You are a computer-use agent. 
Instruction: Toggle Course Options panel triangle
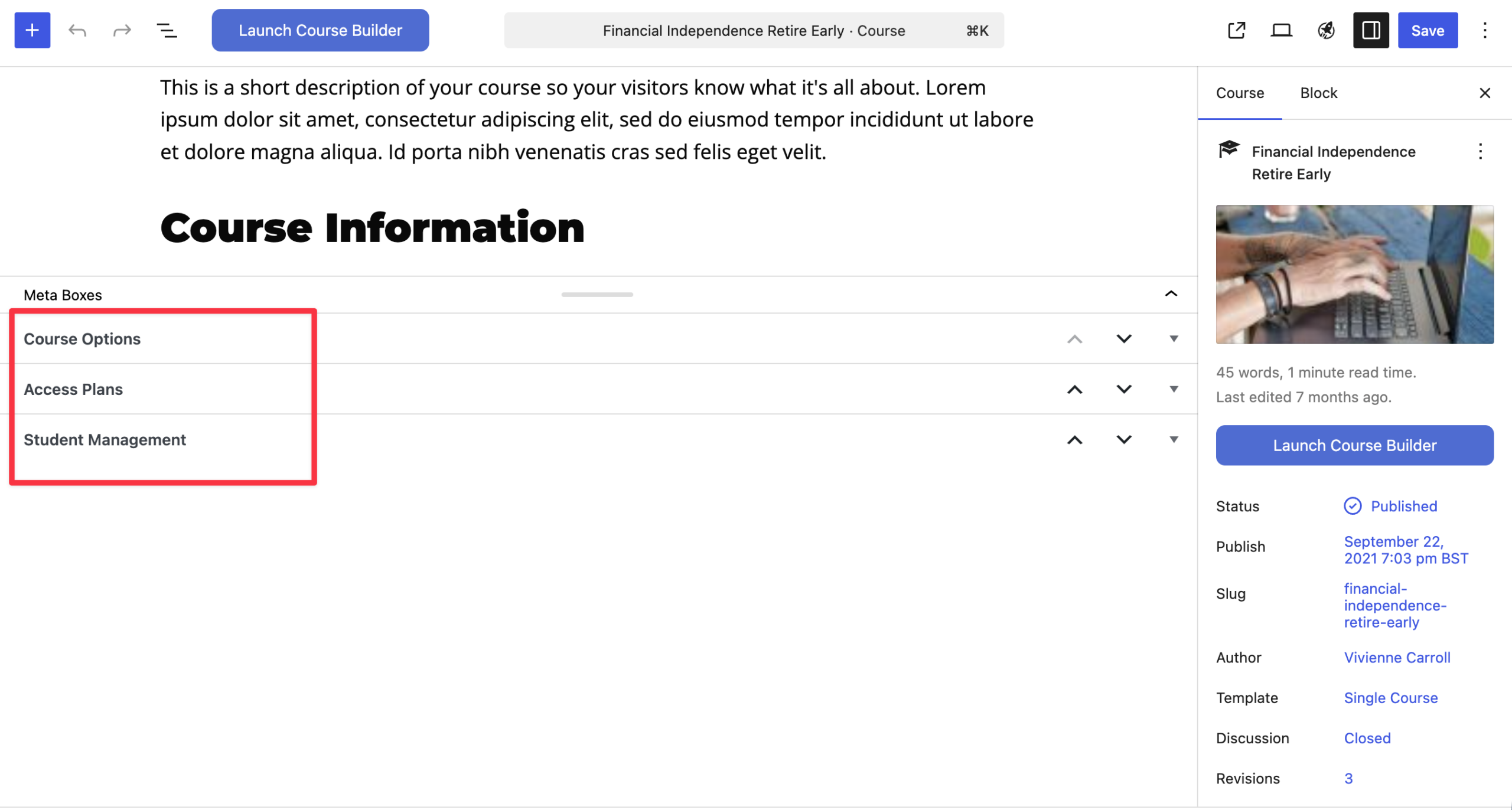pos(1174,339)
